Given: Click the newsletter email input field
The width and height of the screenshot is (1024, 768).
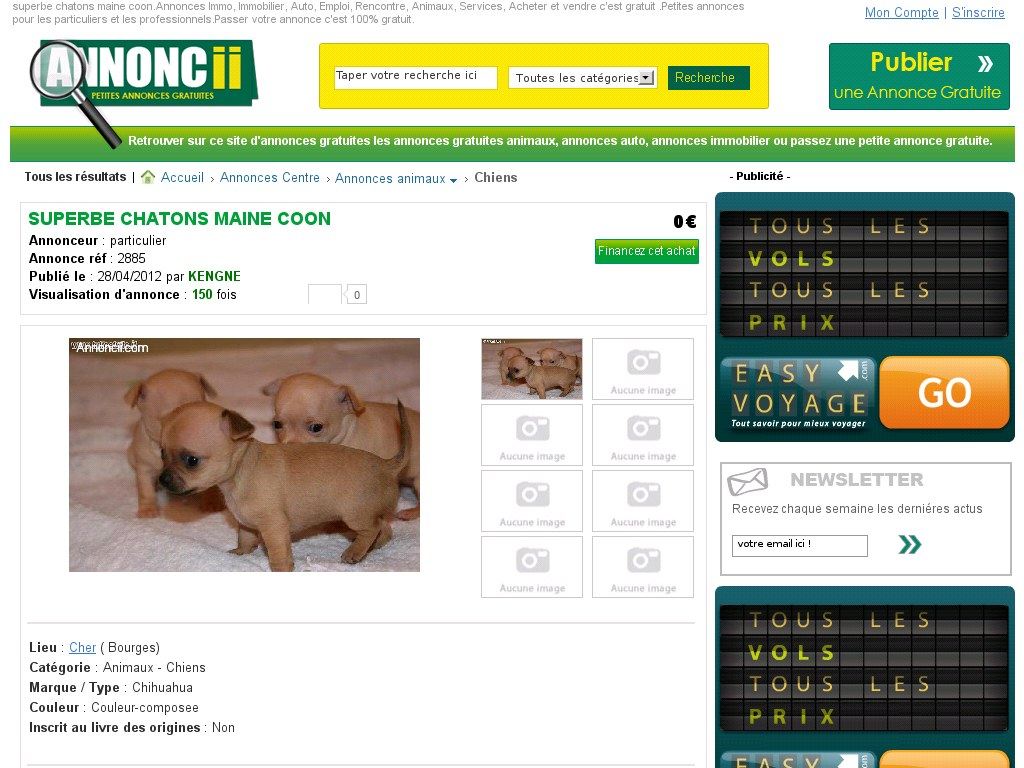Looking at the screenshot, I should coord(799,545).
